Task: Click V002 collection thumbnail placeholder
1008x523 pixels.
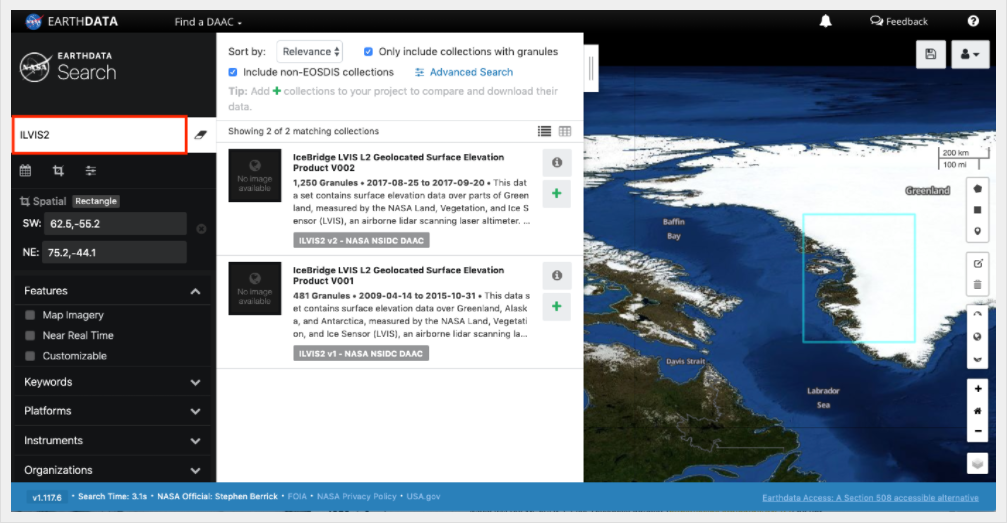Action: pyautogui.click(x=255, y=175)
